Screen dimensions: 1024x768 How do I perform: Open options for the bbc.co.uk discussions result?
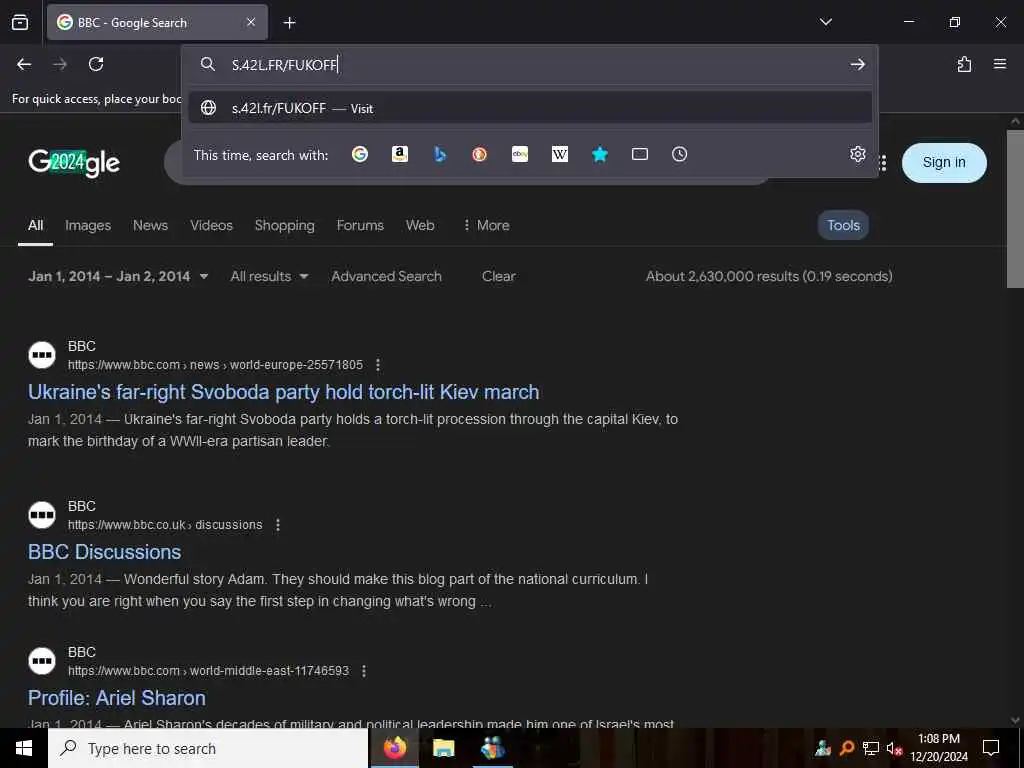tap(278, 524)
